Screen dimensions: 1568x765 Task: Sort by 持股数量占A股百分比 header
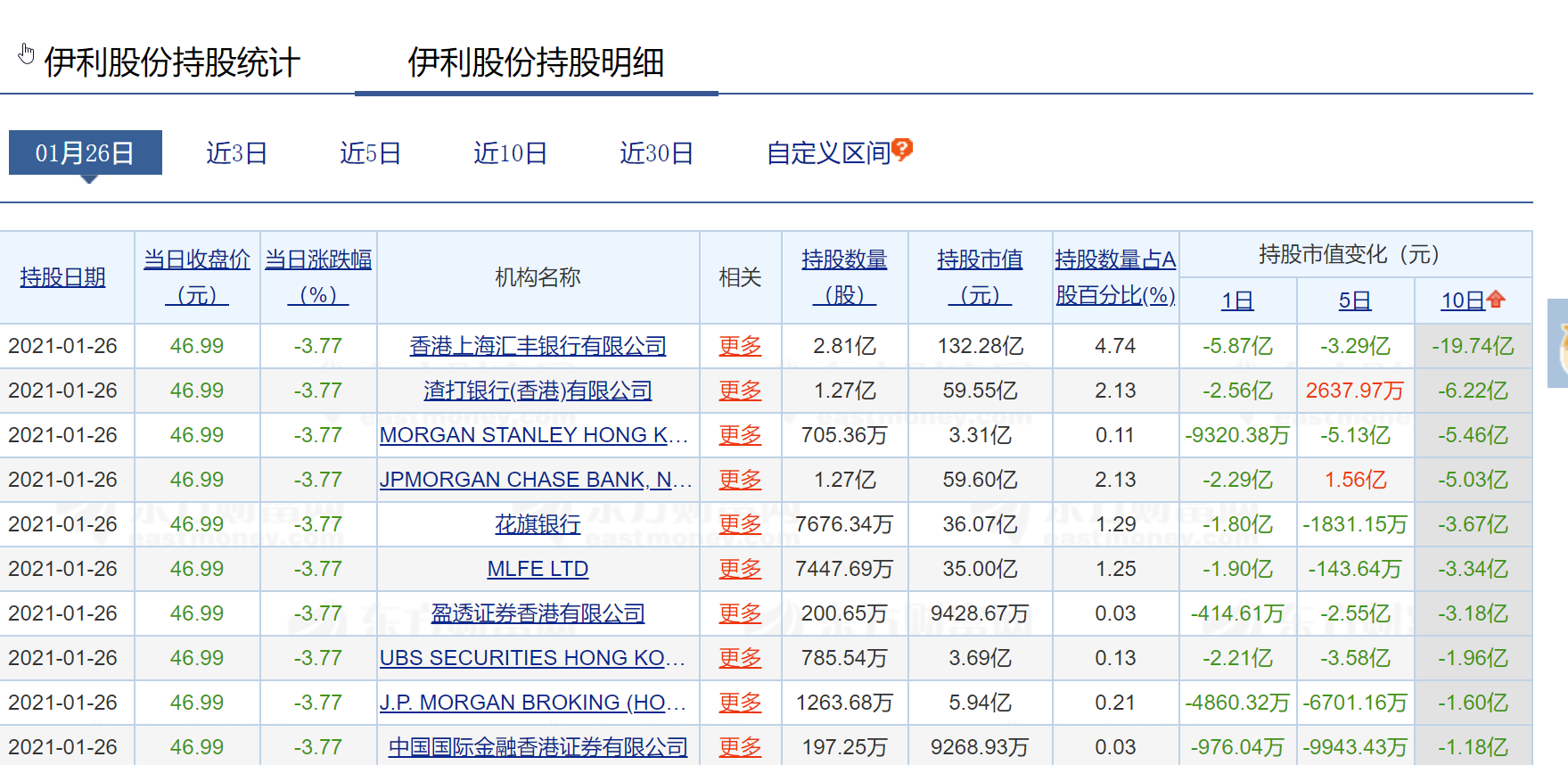(1115, 277)
